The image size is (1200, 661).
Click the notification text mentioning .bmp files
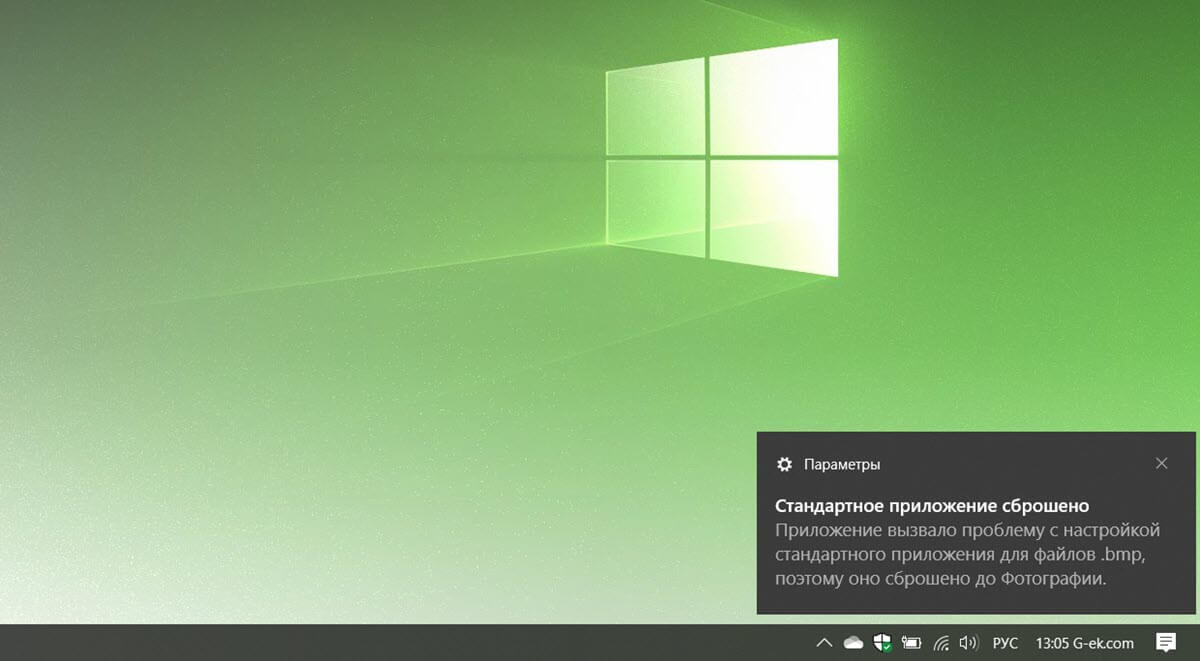click(967, 553)
